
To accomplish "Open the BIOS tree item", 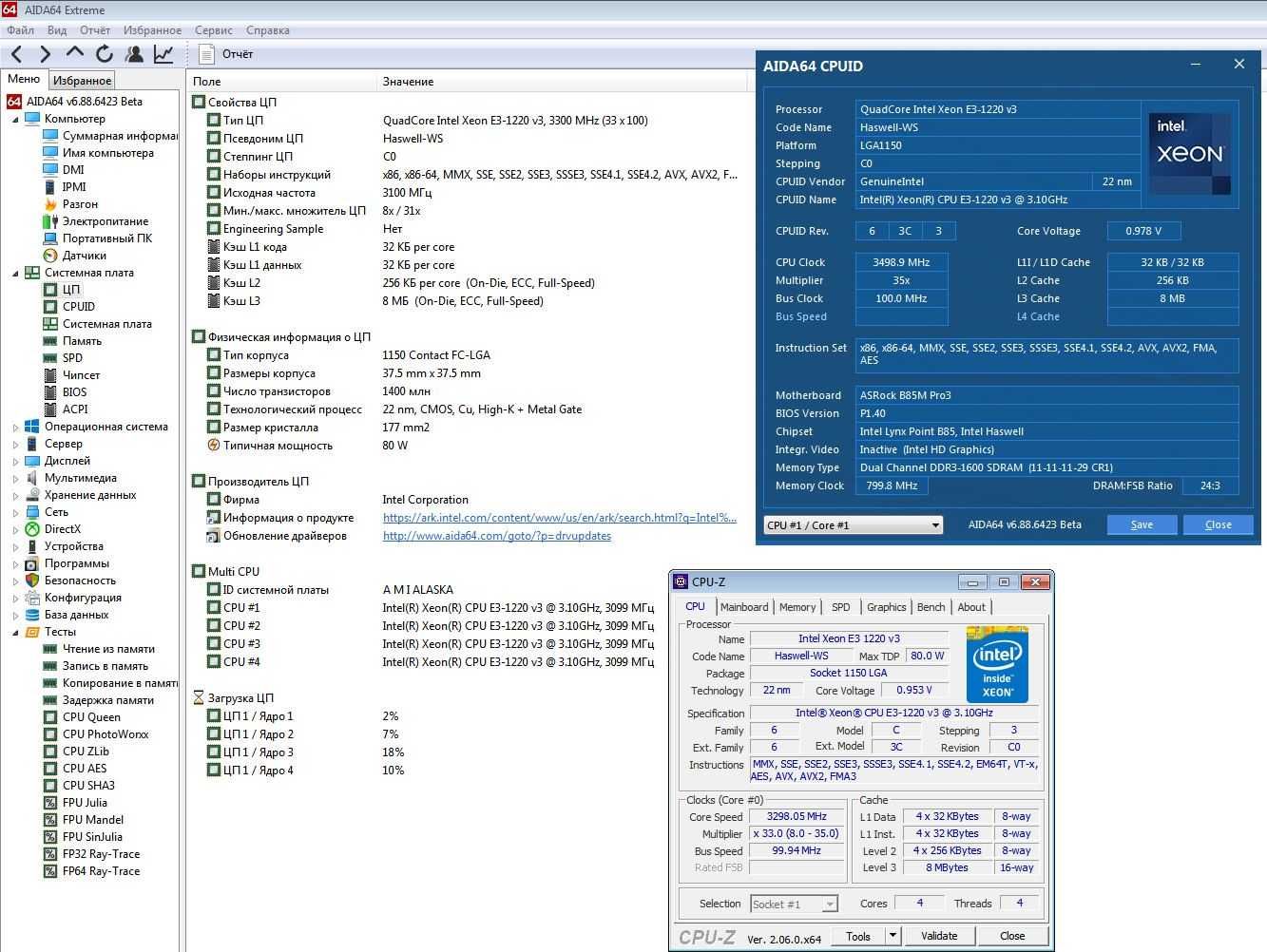I will 74,392.
